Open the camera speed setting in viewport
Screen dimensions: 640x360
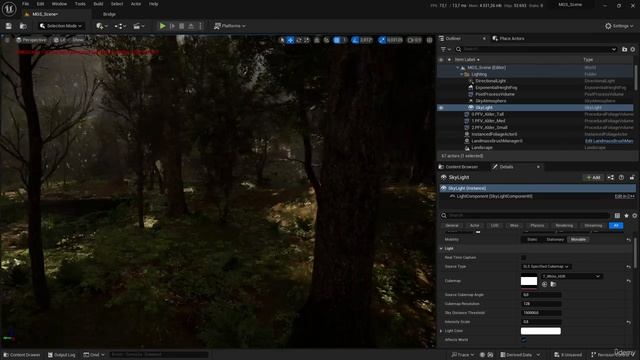click(414, 40)
